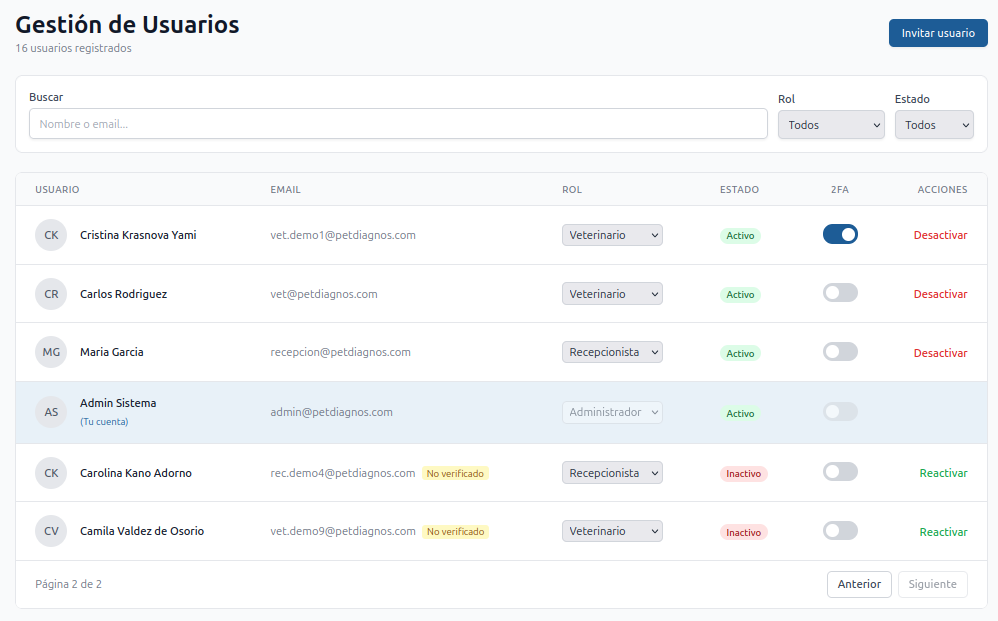Click the name Camila Valdez de Osorio
This screenshot has height=621, width=998.
[142, 531]
